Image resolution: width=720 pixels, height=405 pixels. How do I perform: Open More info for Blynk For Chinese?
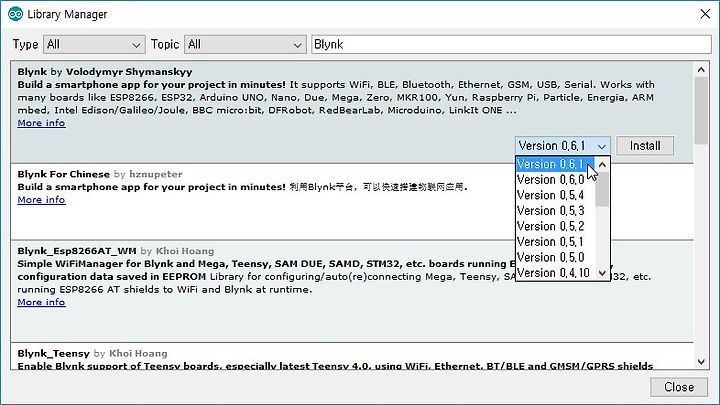coord(41,200)
